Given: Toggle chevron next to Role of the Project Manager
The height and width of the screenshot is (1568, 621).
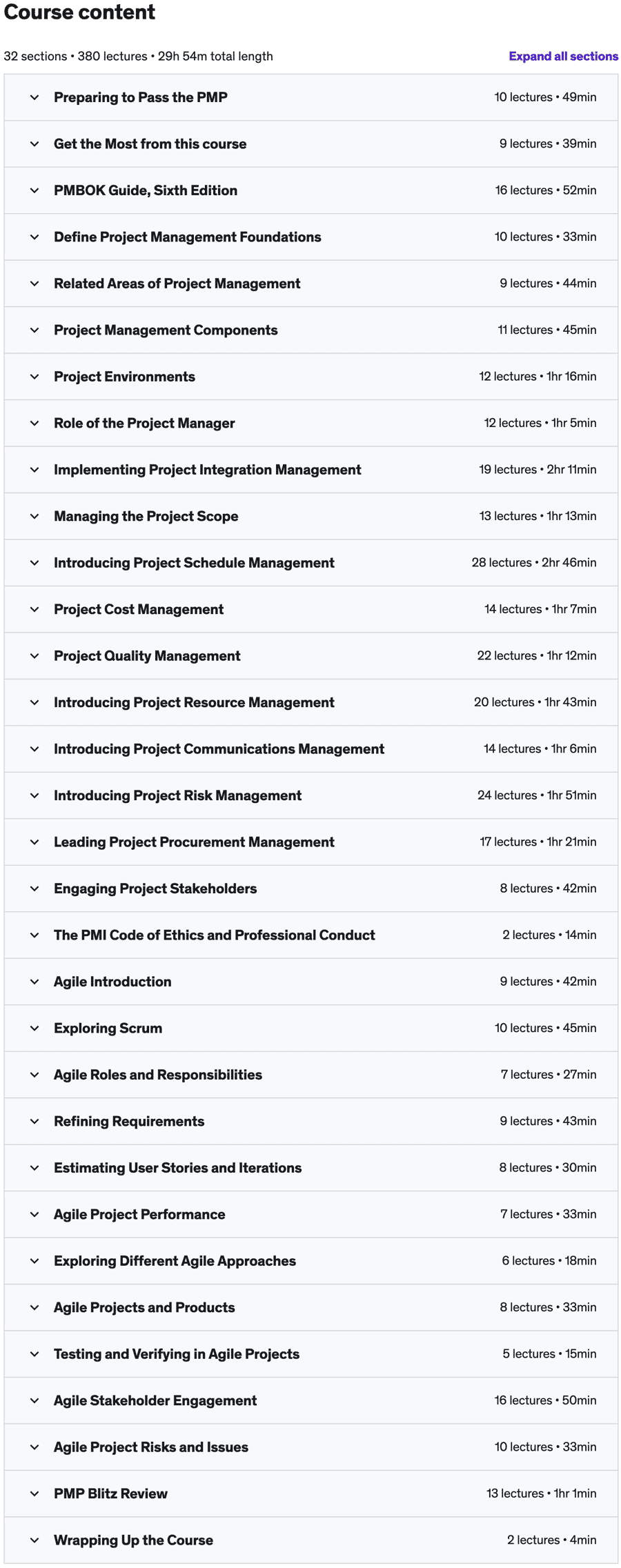Looking at the screenshot, I should click(x=34, y=424).
